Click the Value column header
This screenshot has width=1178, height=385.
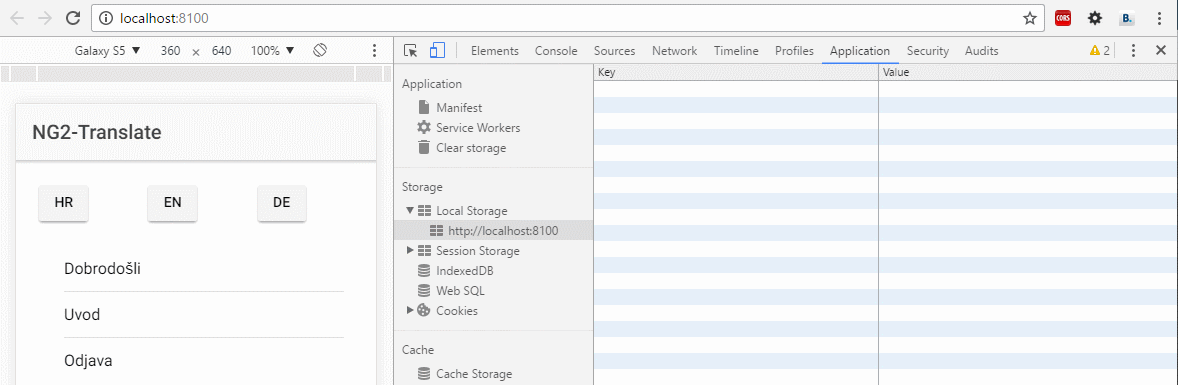[x=1028, y=73]
